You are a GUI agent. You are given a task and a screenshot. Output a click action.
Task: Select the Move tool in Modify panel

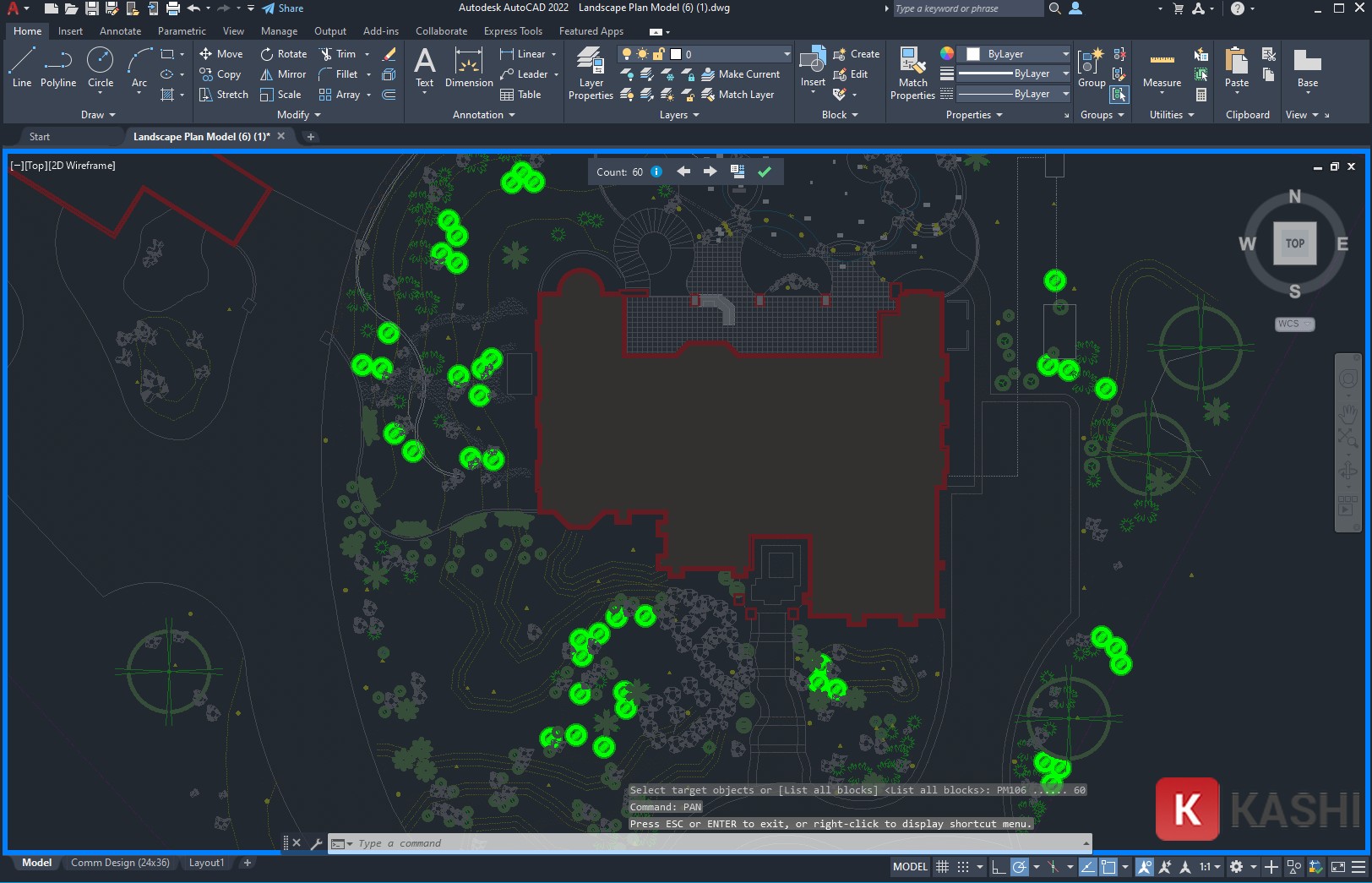coord(221,53)
